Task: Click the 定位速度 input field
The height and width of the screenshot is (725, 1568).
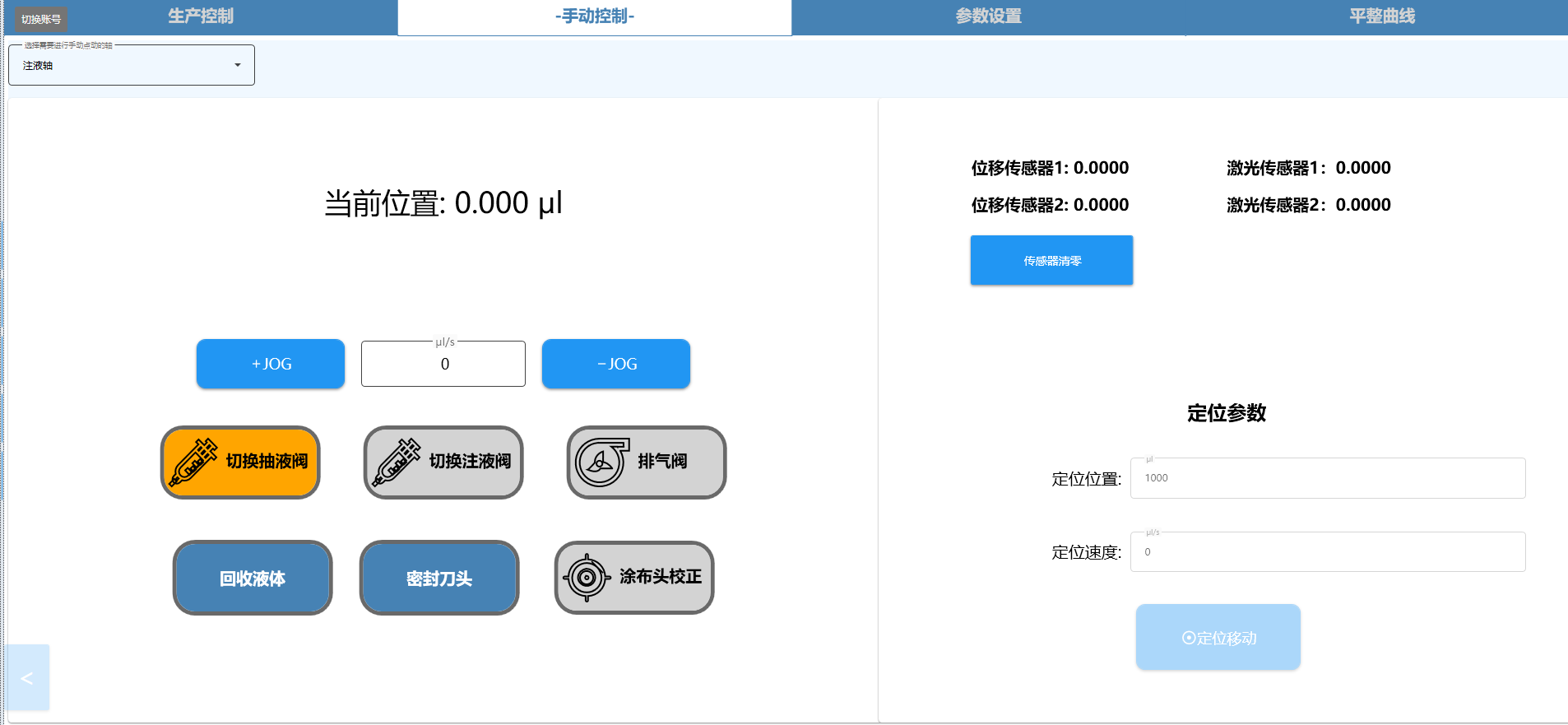Action: pyautogui.click(x=1328, y=551)
